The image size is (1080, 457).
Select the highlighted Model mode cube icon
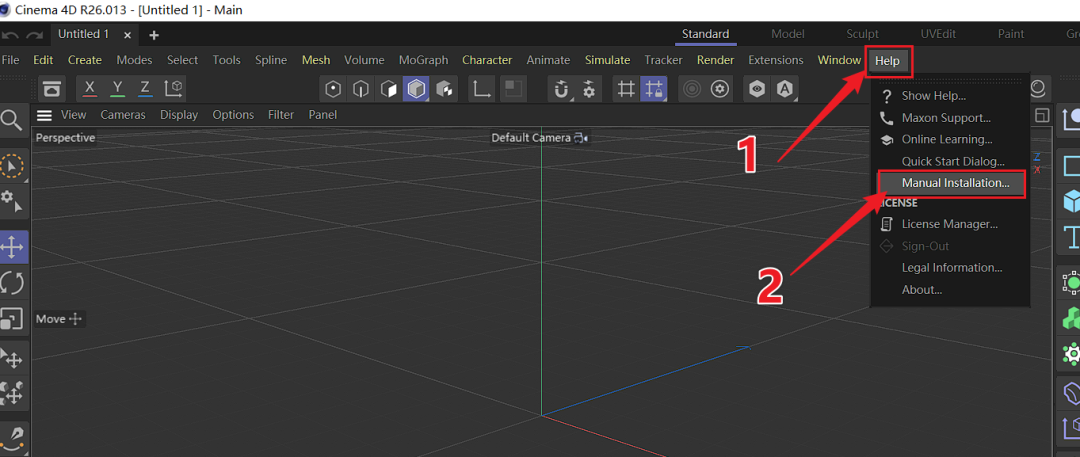[x=416, y=89]
